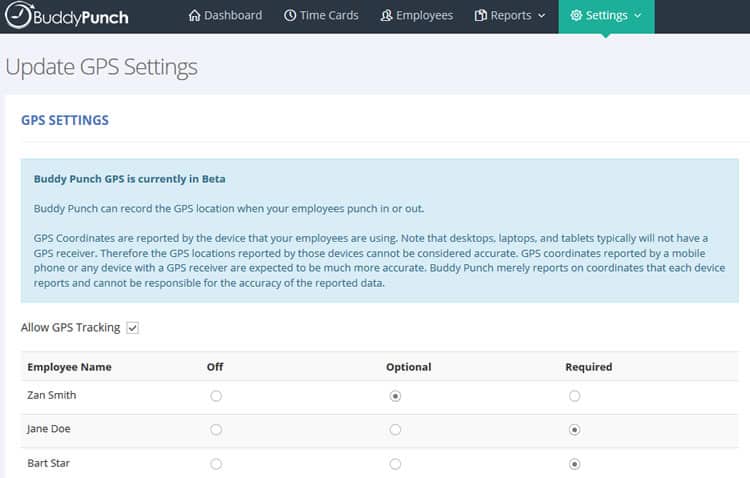Viewport: 750px width, 478px height.
Task: Set Bart Star GPS to Off
Action: [x=216, y=464]
